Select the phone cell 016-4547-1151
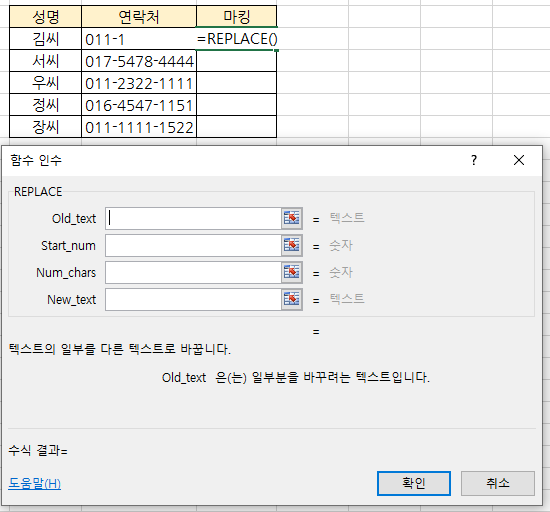Screen dimensions: 550x512 pos(139,105)
